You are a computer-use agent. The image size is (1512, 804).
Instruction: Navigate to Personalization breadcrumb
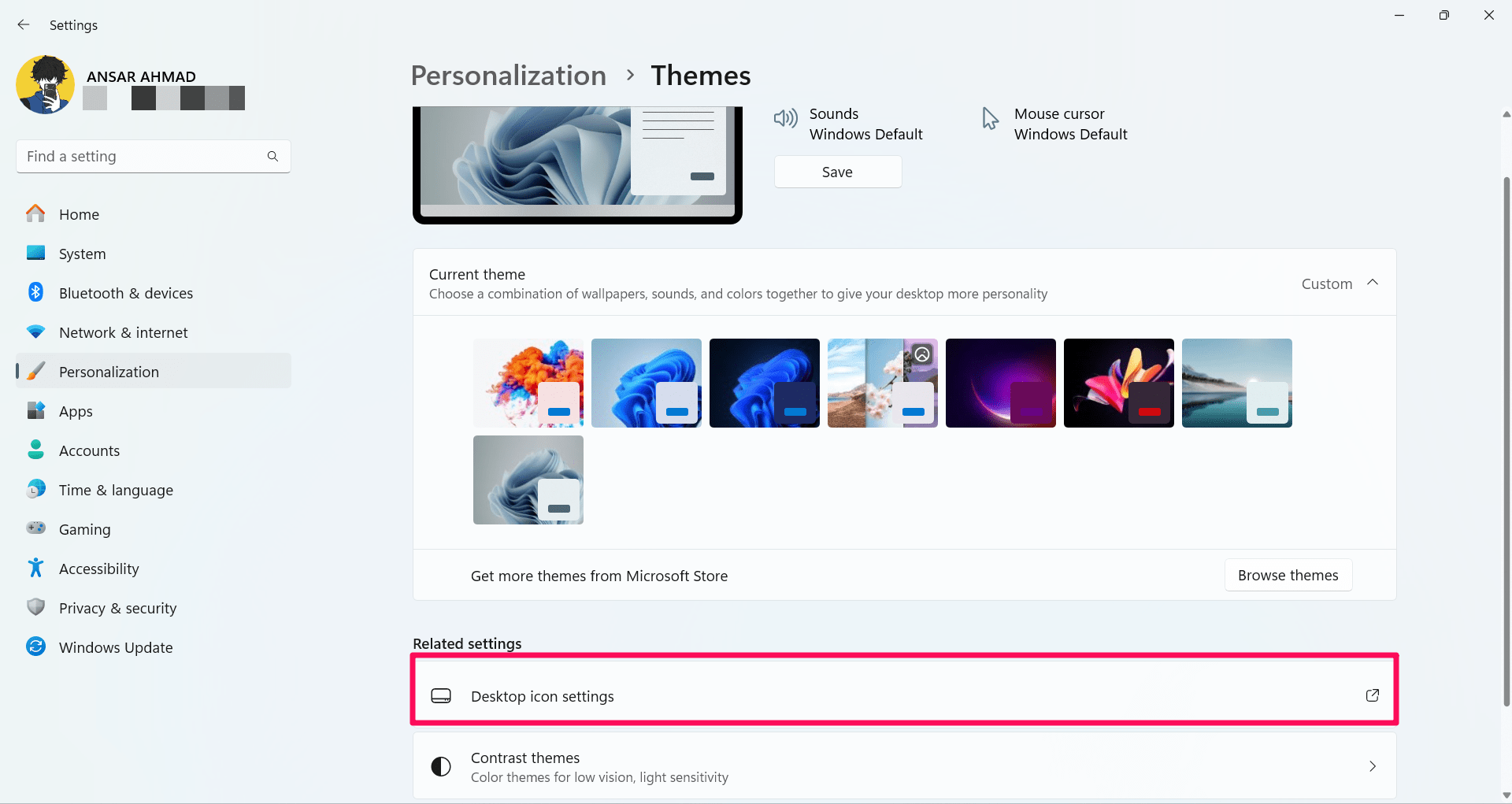click(509, 76)
